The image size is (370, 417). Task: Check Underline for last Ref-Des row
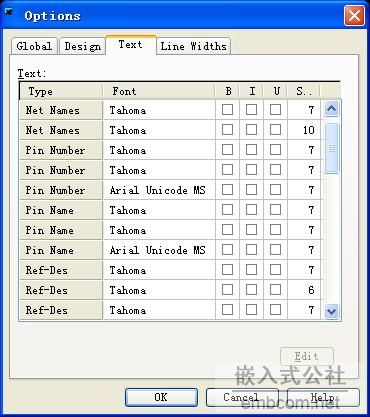(x=275, y=310)
